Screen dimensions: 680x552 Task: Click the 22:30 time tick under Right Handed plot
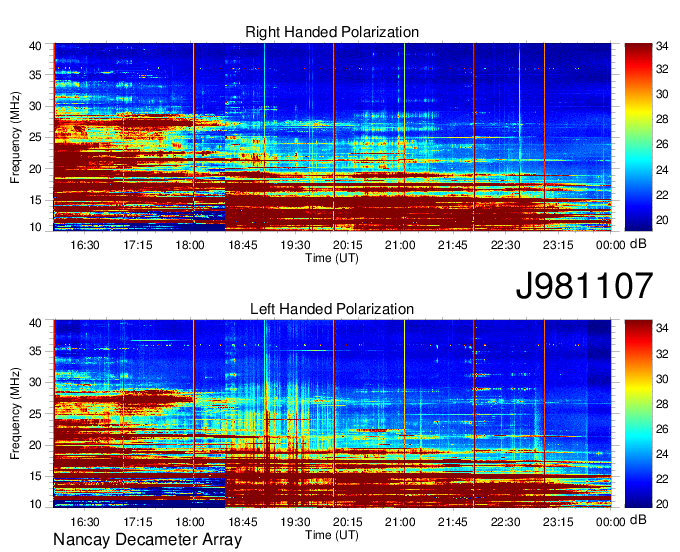(506, 245)
